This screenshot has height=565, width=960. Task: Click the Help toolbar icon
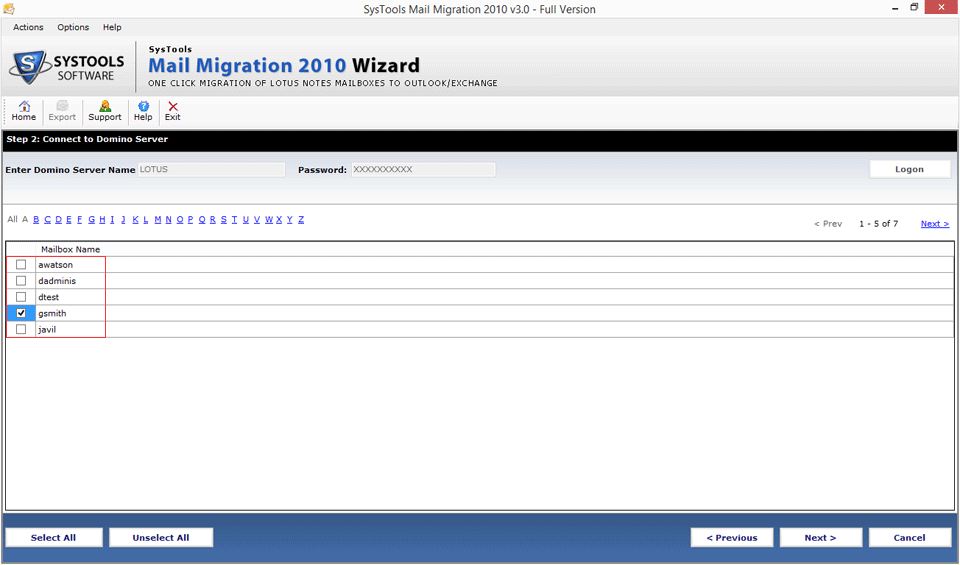coord(143,111)
